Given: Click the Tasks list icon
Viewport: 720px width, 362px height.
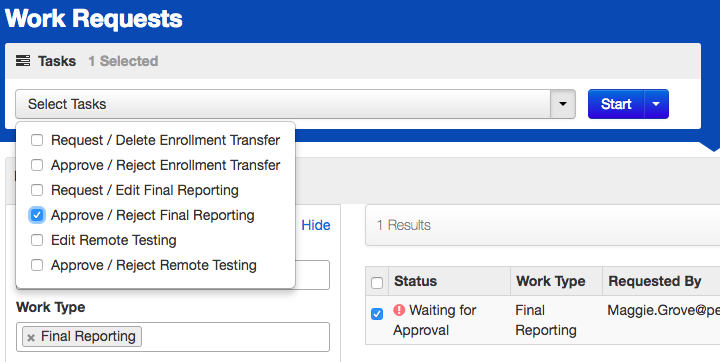Looking at the screenshot, I should click(23, 61).
